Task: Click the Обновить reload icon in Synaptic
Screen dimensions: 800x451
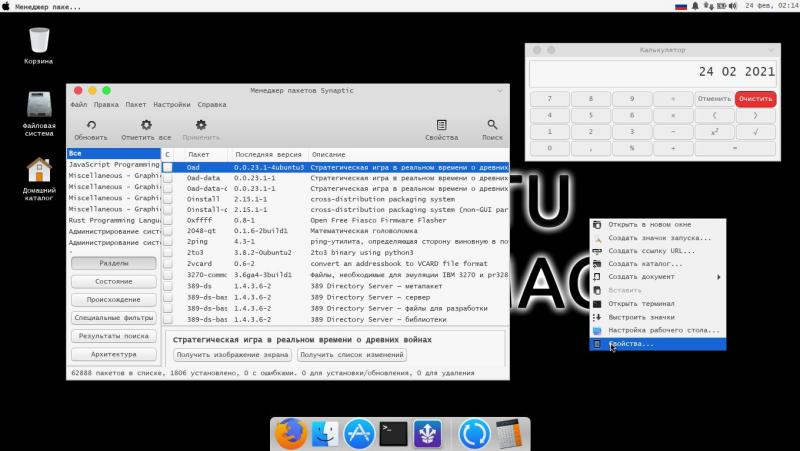Action: 91,125
